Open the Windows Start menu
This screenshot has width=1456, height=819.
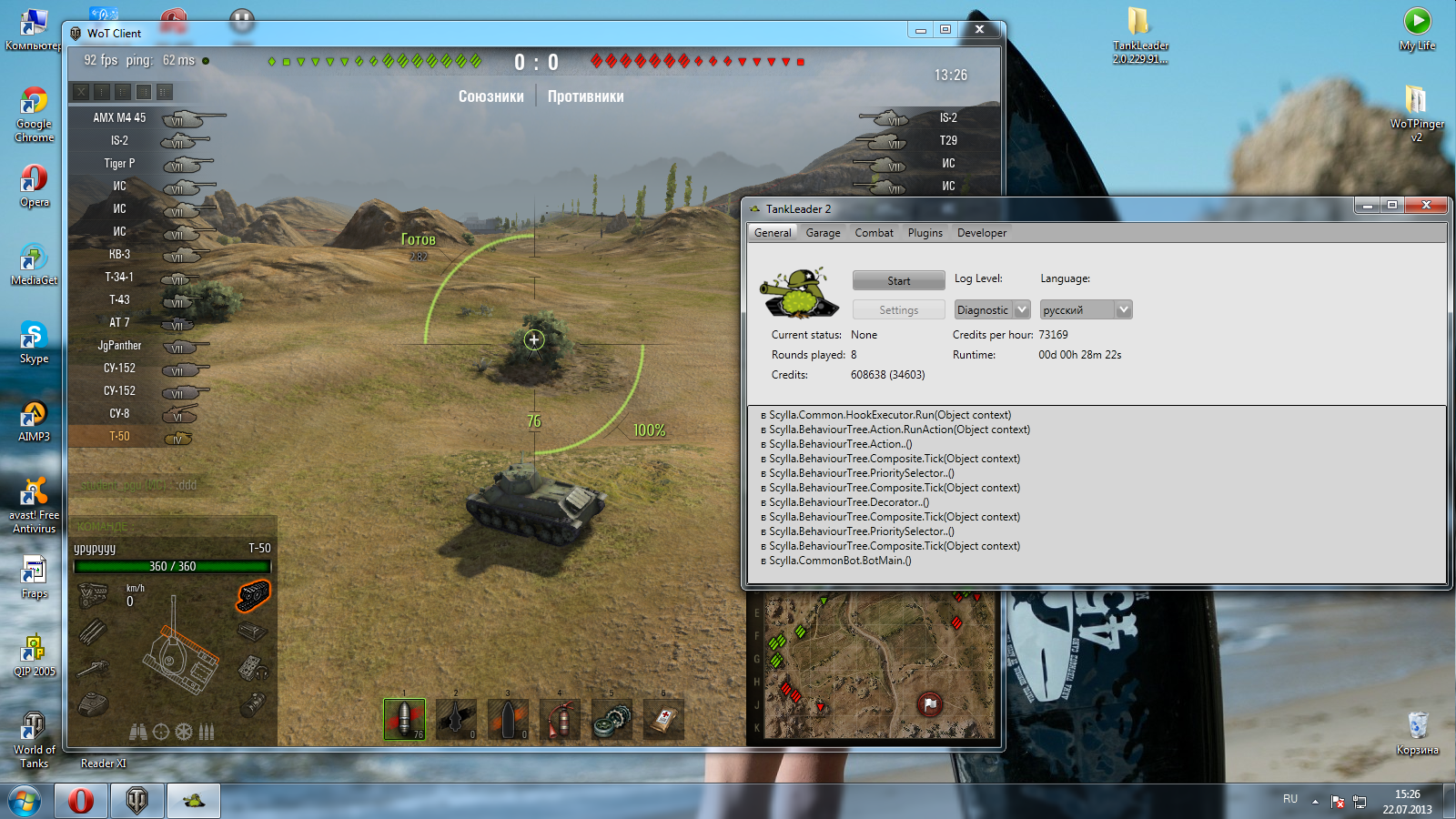[24, 802]
